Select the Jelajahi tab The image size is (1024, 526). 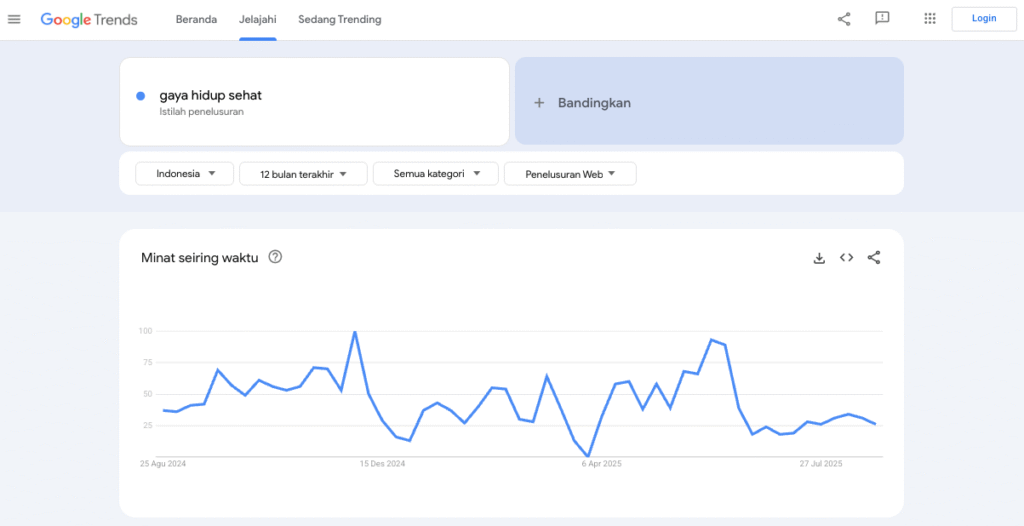[x=257, y=19]
